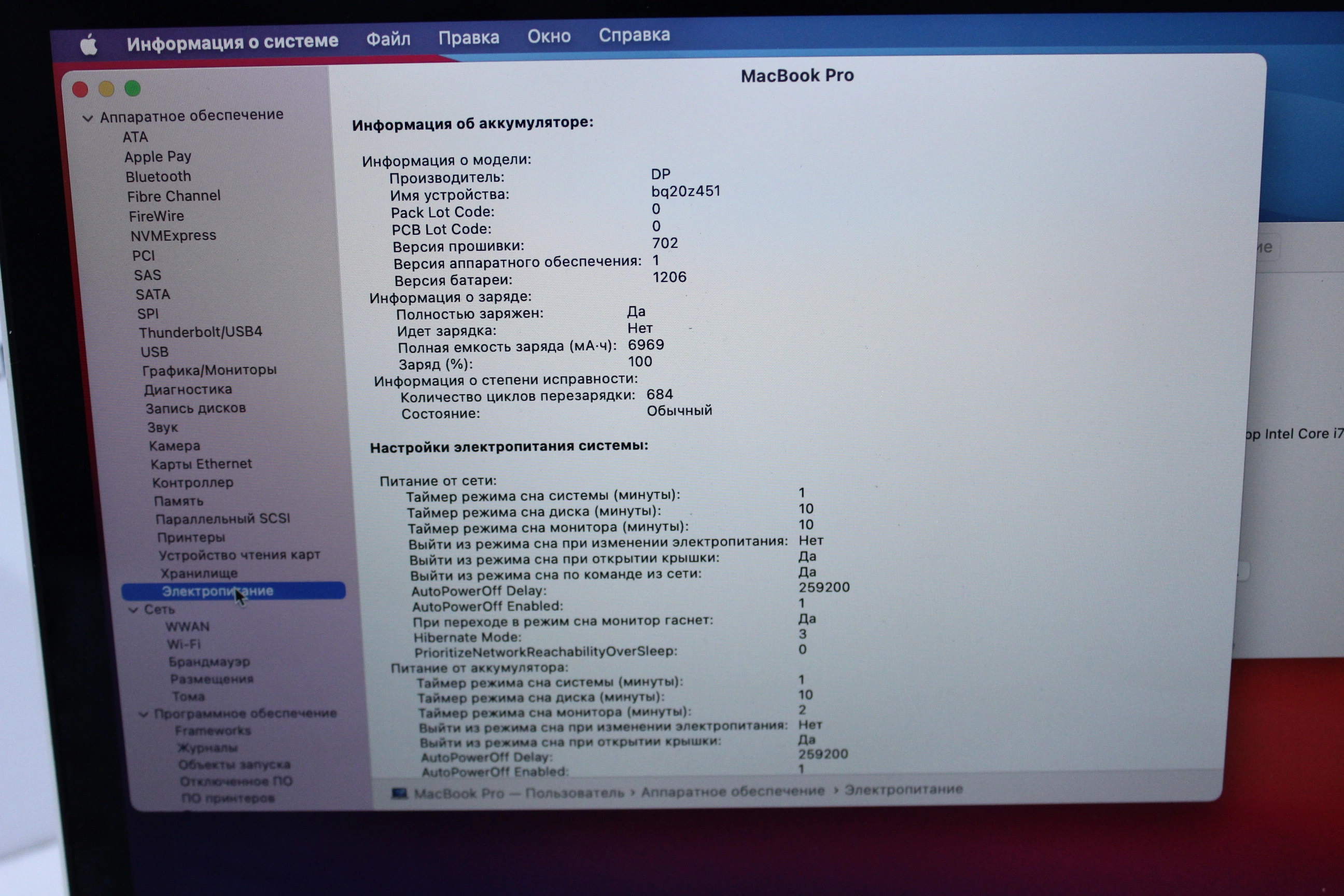Select Thunderbolt/USB4 in the sidebar
The width and height of the screenshot is (1344, 896).
point(200,332)
